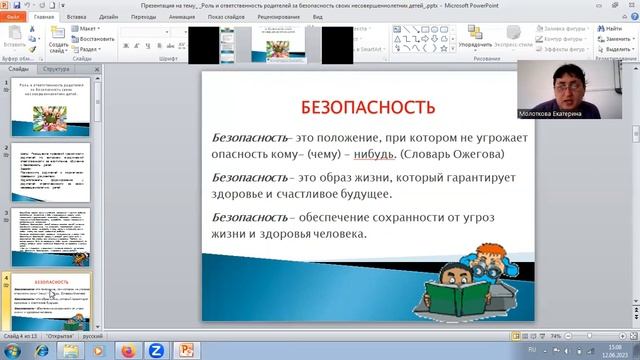The height and width of the screenshot is (360, 640).
Task: Move the zoom slider handle in the status bar
Action: [x=589, y=336]
